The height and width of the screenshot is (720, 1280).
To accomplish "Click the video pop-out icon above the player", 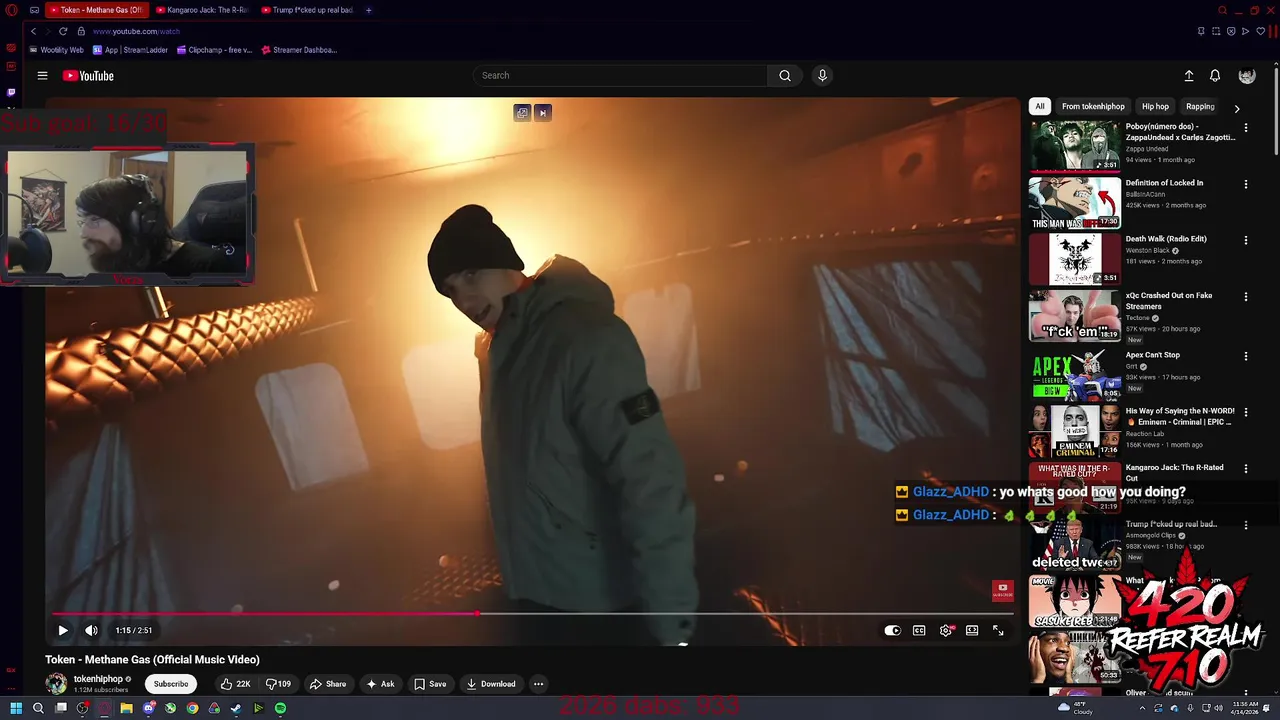I will (522, 113).
